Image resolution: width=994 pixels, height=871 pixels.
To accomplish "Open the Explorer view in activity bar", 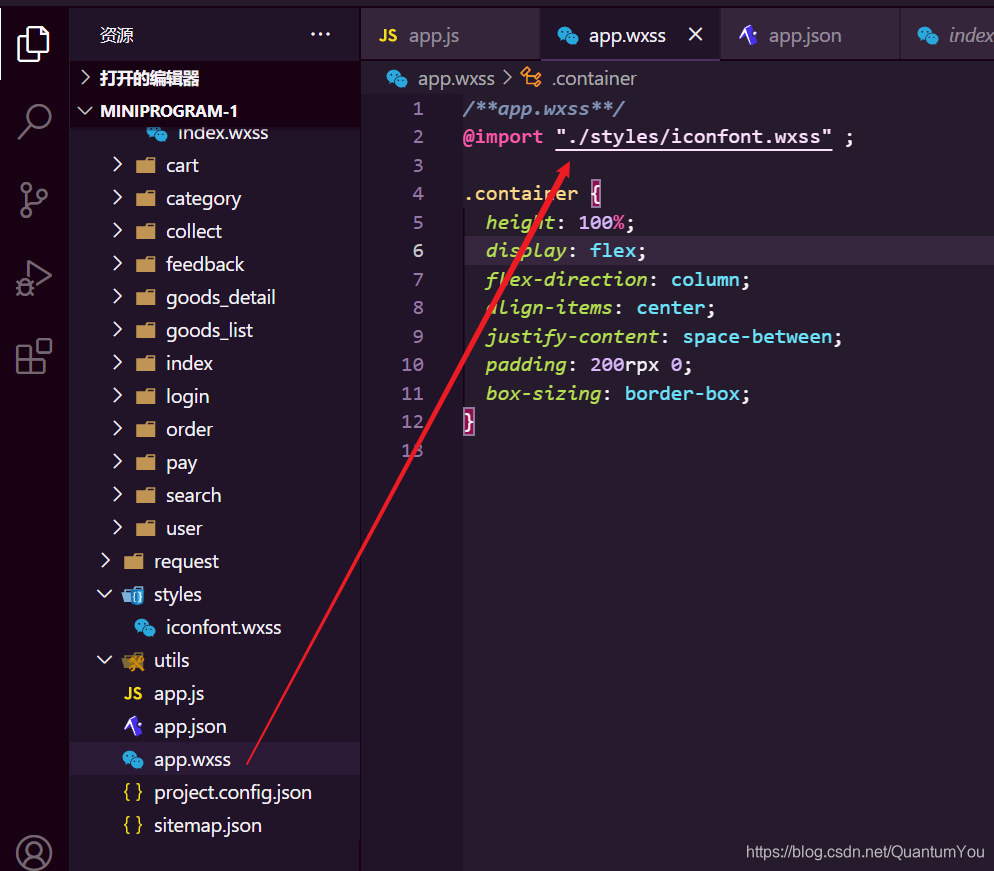I will pyautogui.click(x=34, y=44).
